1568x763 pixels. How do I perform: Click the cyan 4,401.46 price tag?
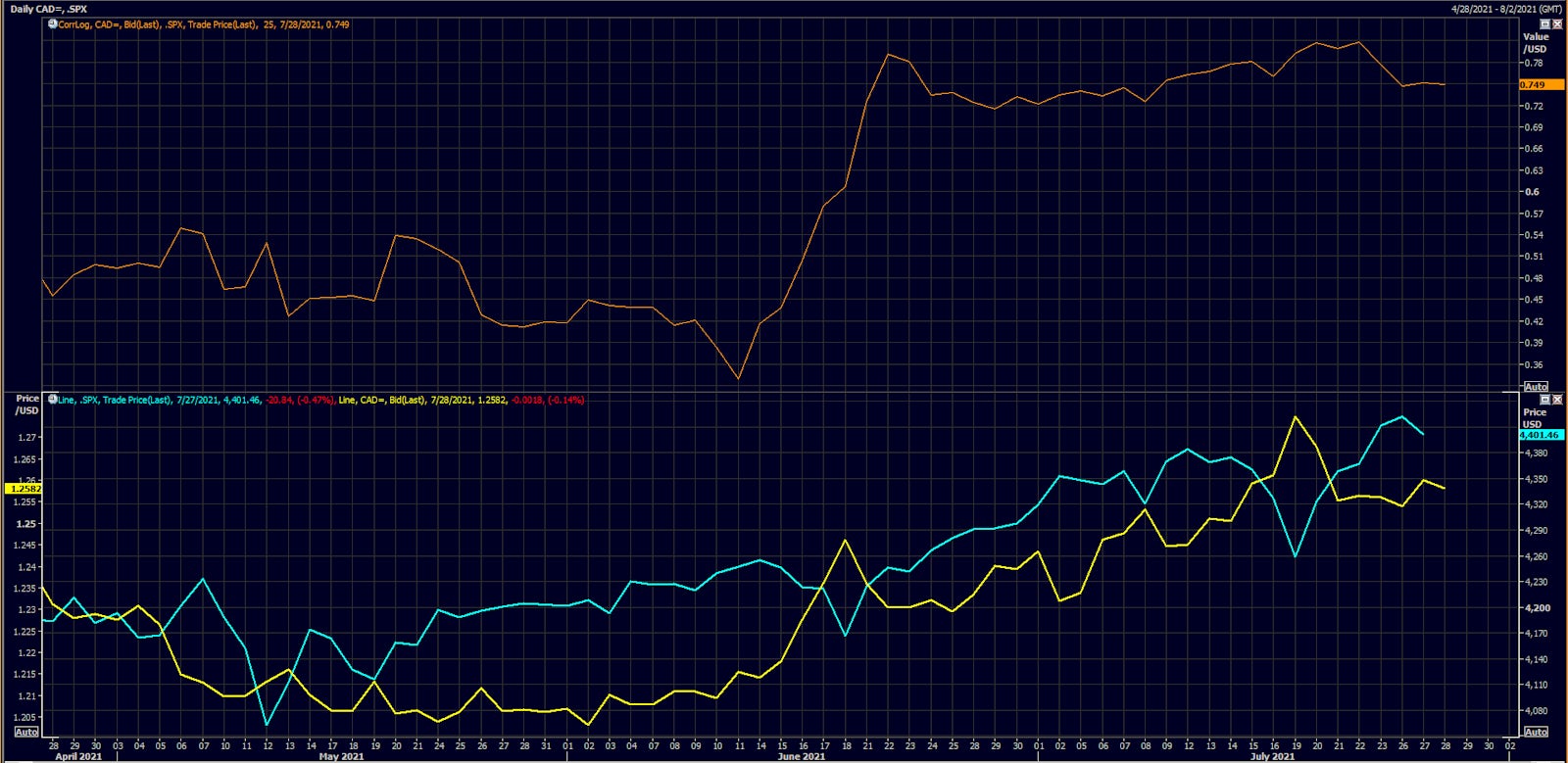pos(1541,435)
